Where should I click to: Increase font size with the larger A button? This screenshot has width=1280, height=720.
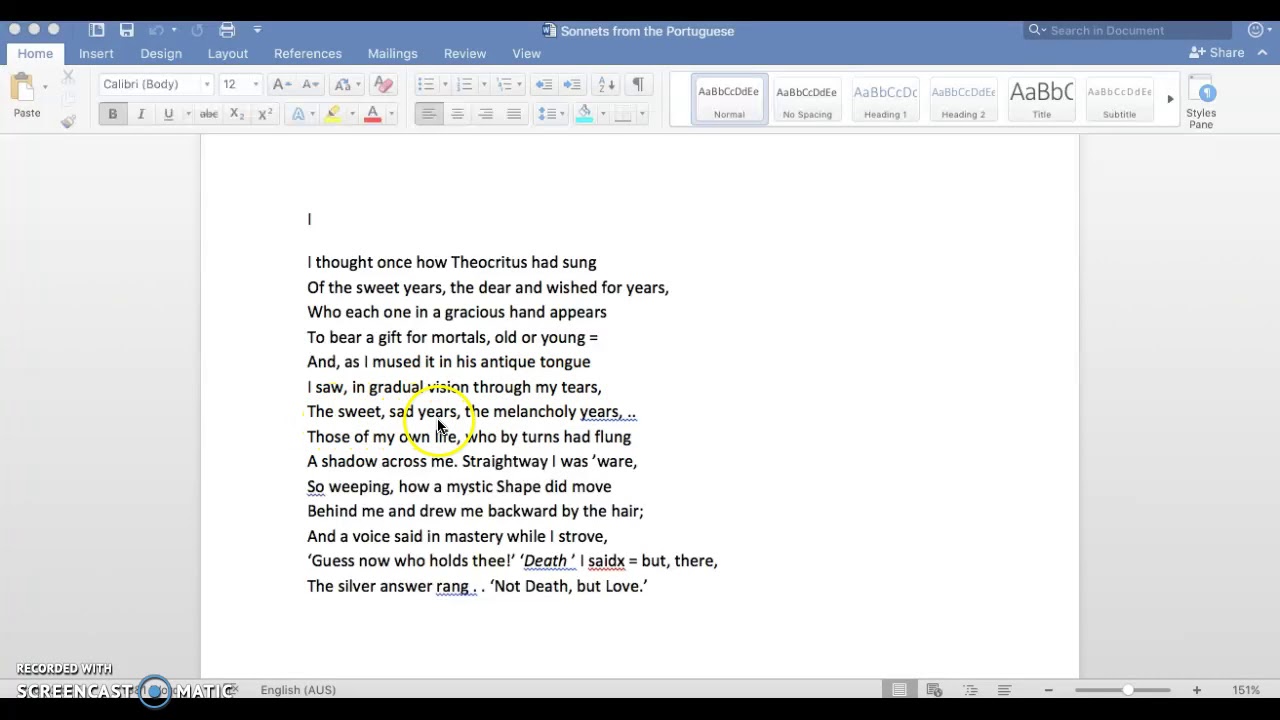282,84
